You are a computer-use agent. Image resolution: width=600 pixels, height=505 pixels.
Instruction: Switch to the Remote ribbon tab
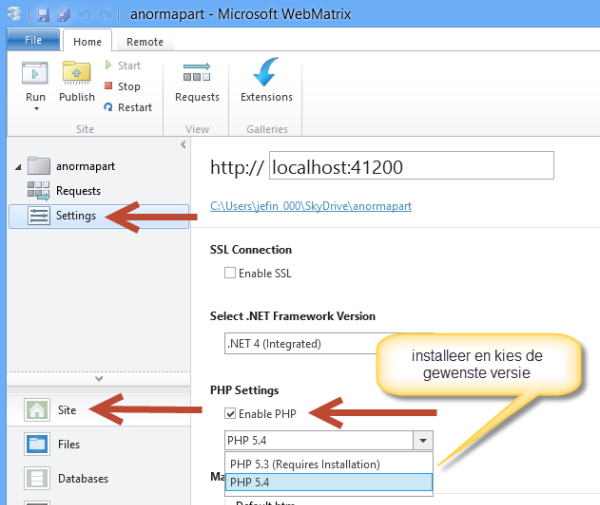(x=145, y=42)
